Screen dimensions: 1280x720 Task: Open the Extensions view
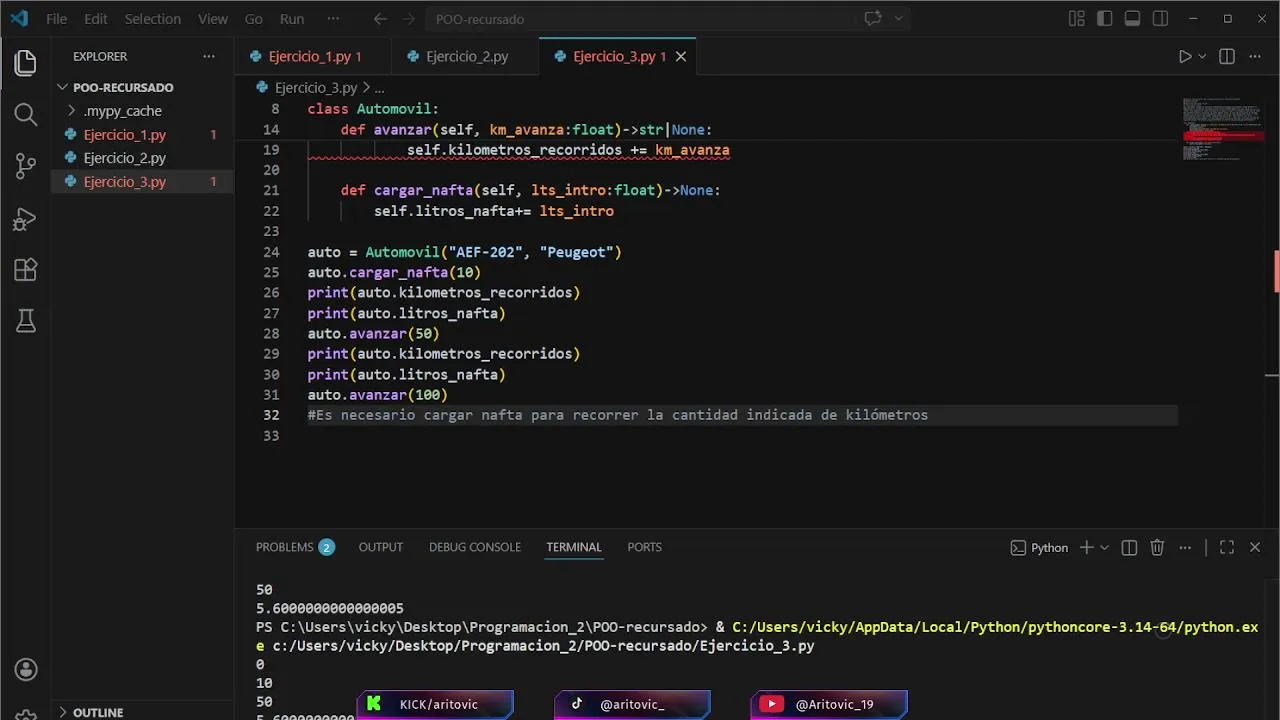coord(26,270)
